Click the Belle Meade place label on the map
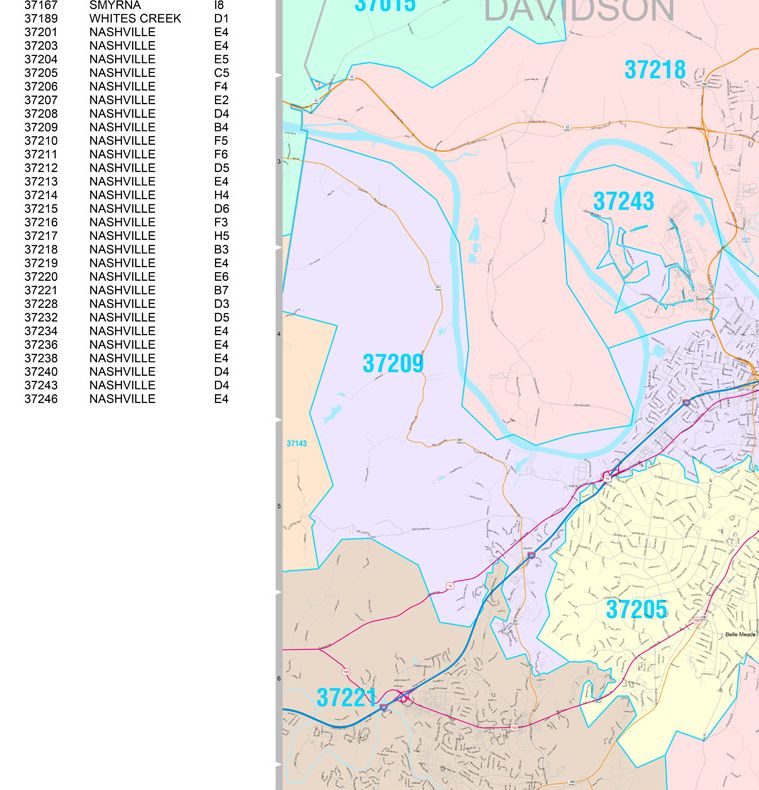The image size is (759, 790). point(740,634)
